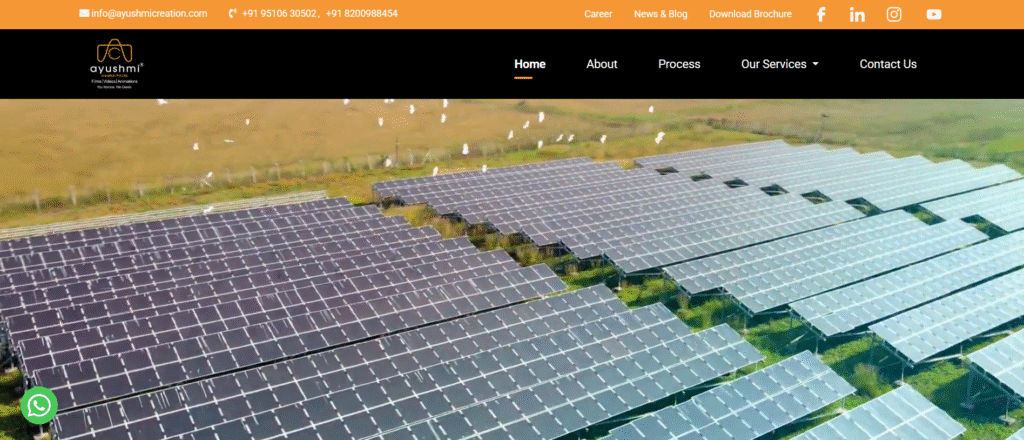Open the Contact Us menu item
Screen dimensions: 1024x440
(888, 64)
